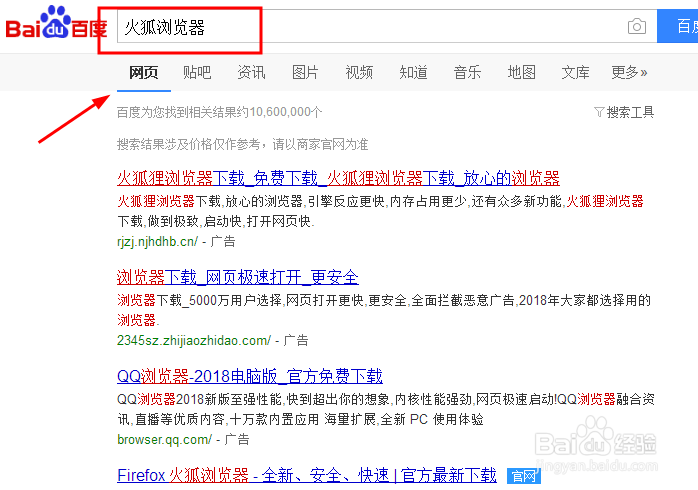Click the blue Baidu search button
This screenshot has width=698, height=490.
pos(678,27)
